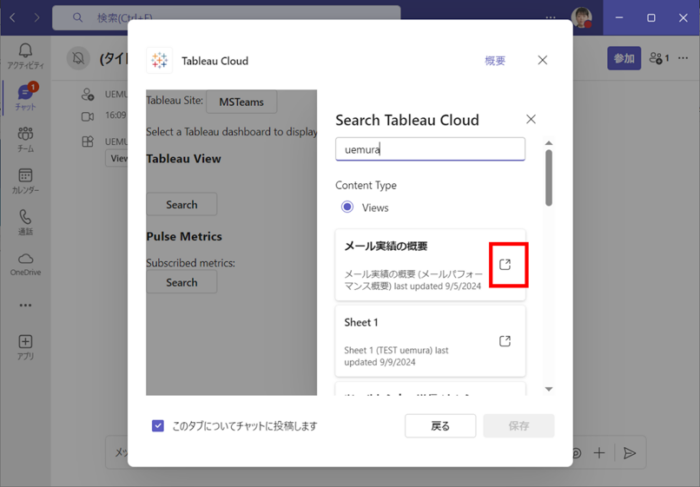
Task: Open the Teams (チーム) section
Action: (x=25, y=139)
